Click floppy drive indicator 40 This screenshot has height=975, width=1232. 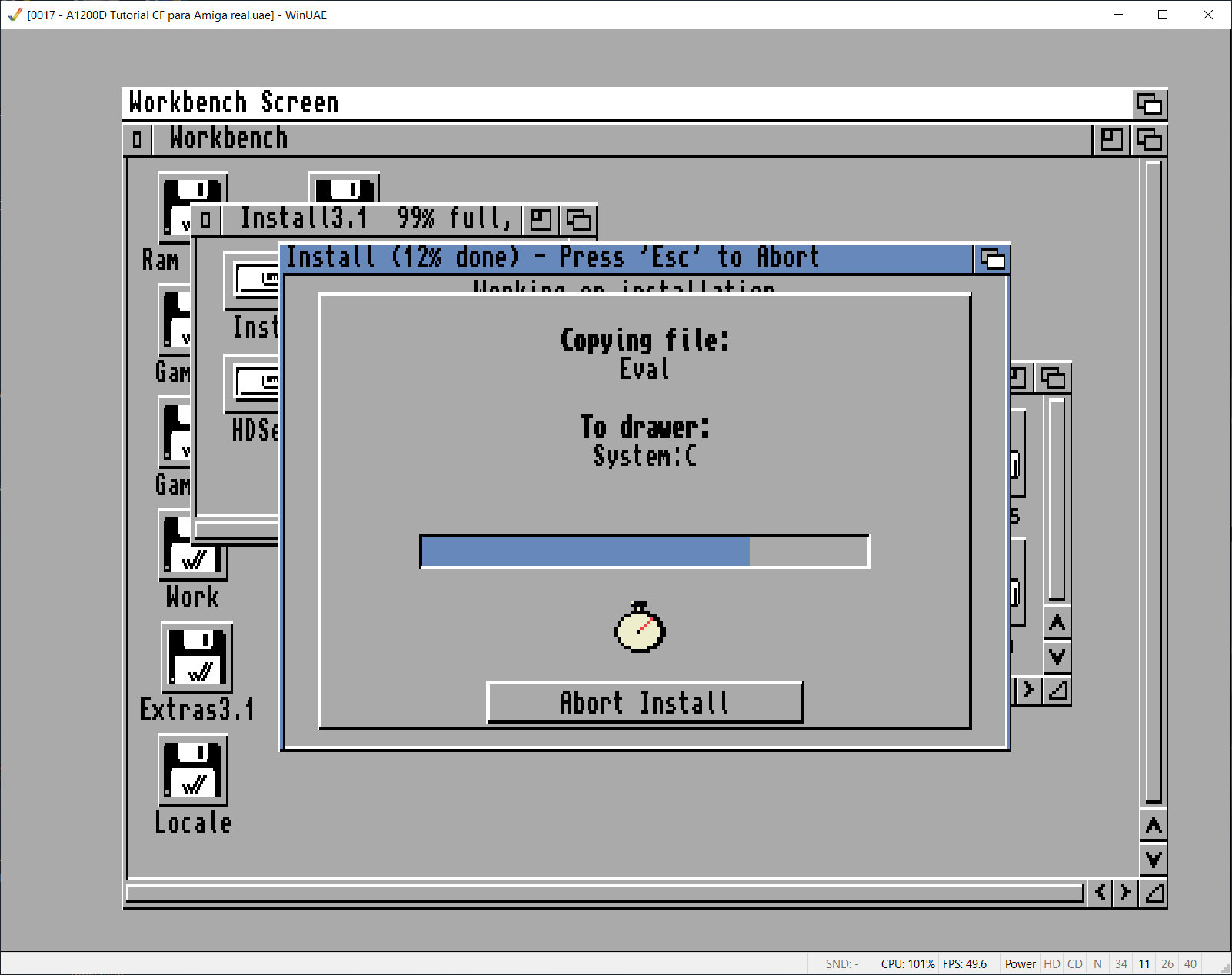pyautogui.click(x=1190, y=964)
